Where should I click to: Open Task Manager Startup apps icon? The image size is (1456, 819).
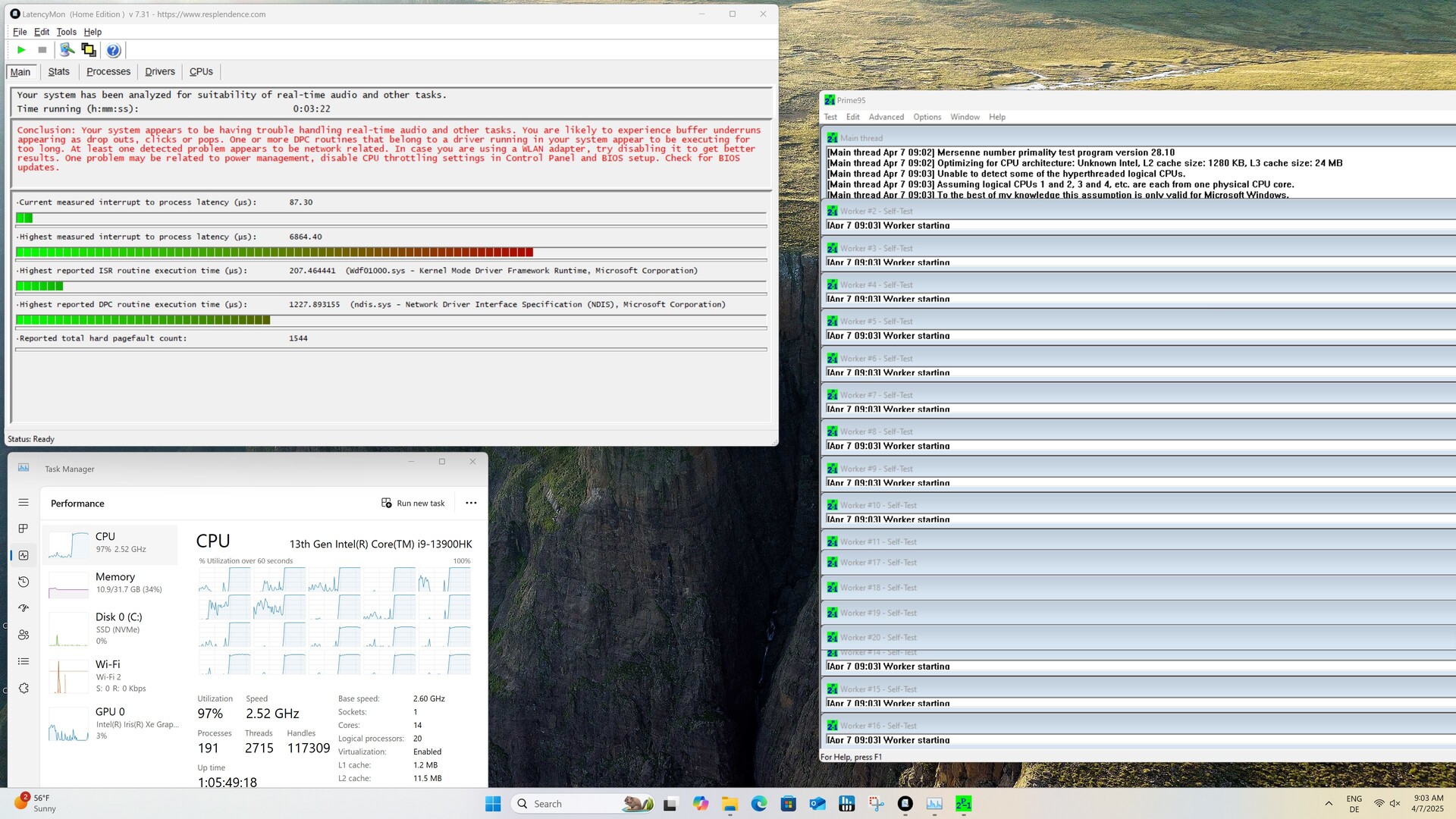click(x=24, y=608)
